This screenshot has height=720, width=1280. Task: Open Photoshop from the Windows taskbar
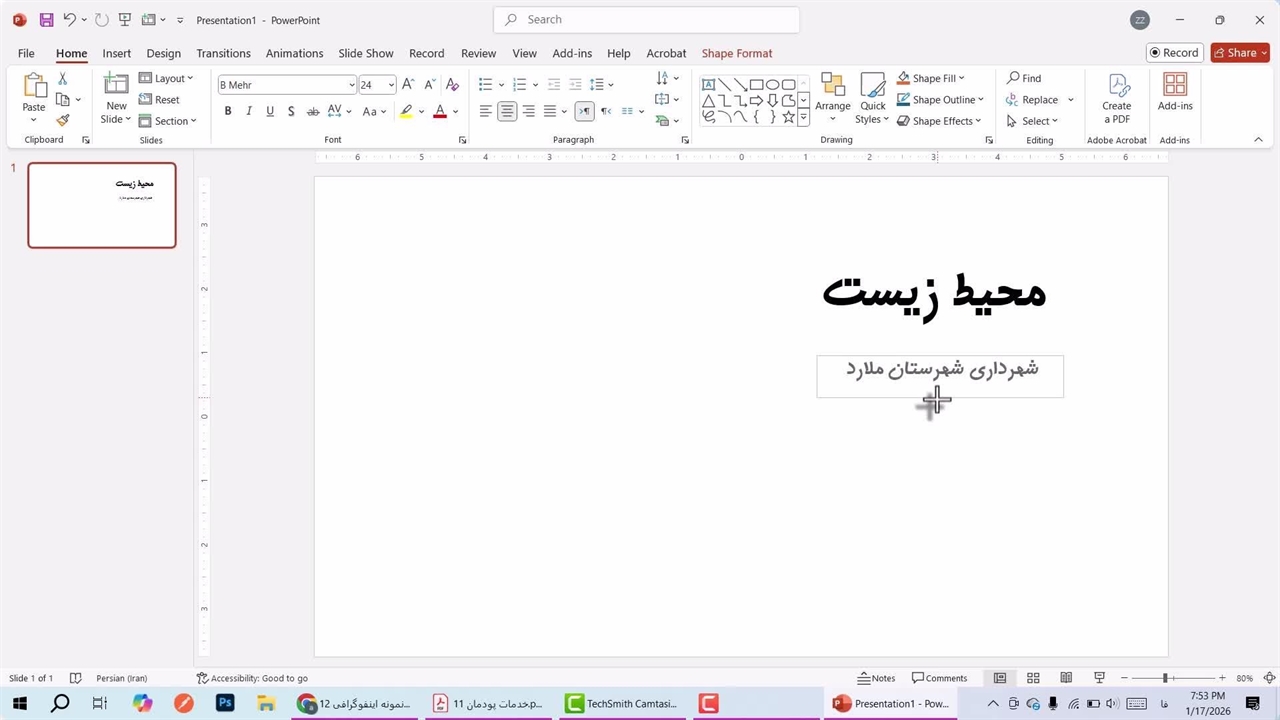[x=225, y=704]
